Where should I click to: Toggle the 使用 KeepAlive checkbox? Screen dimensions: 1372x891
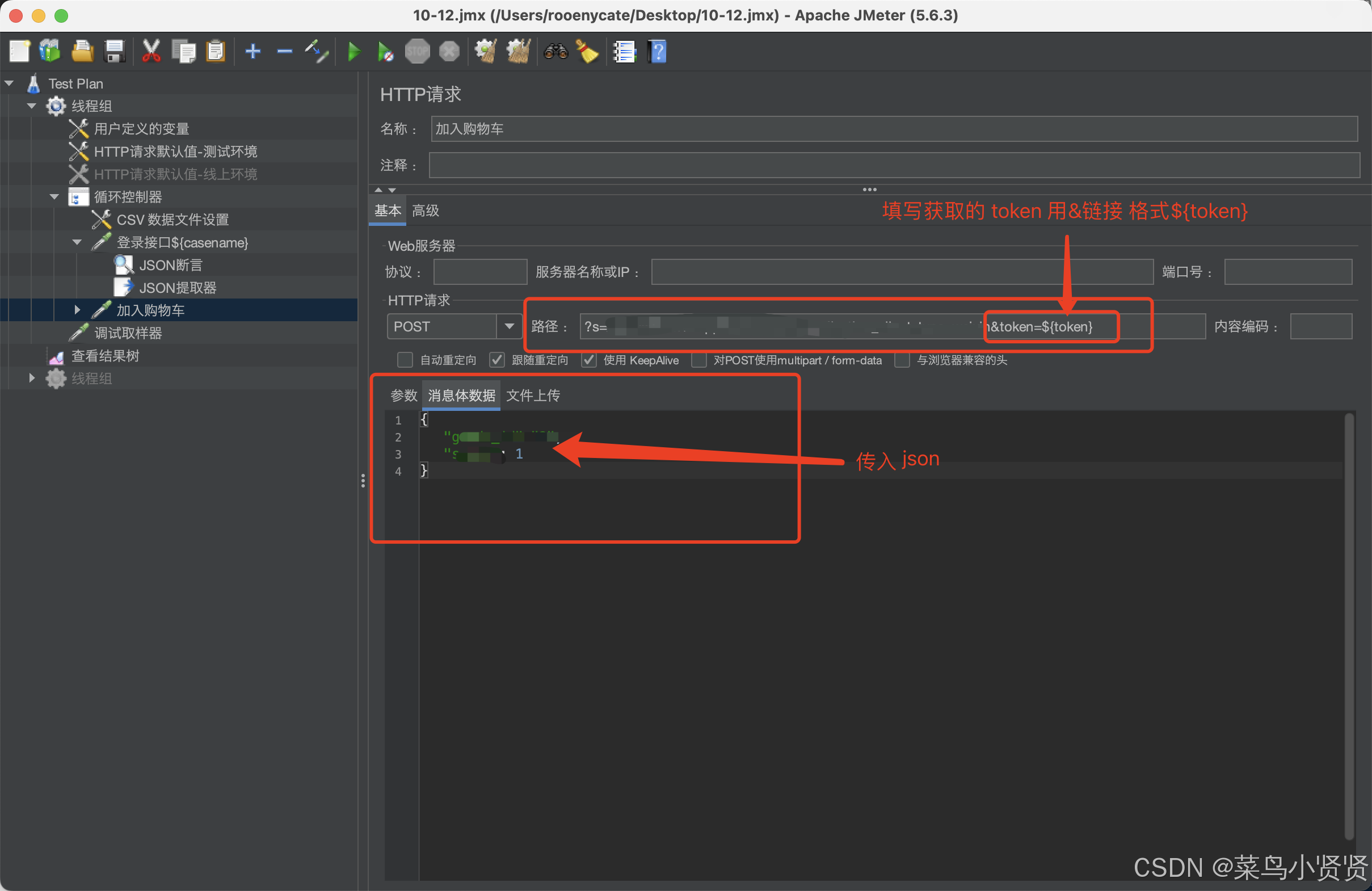tap(588, 360)
